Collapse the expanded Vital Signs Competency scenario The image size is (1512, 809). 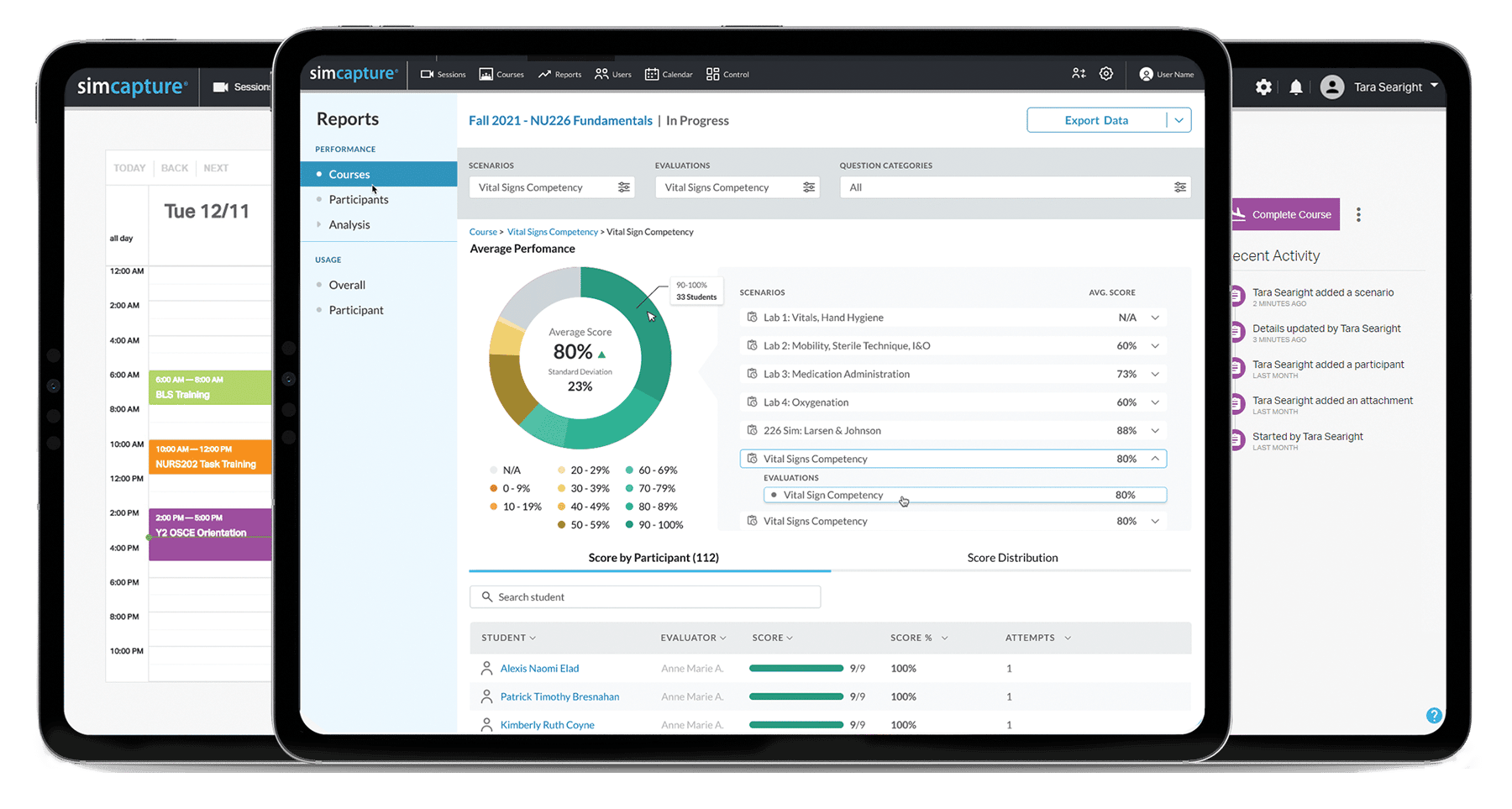click(x=1155, y=459)
